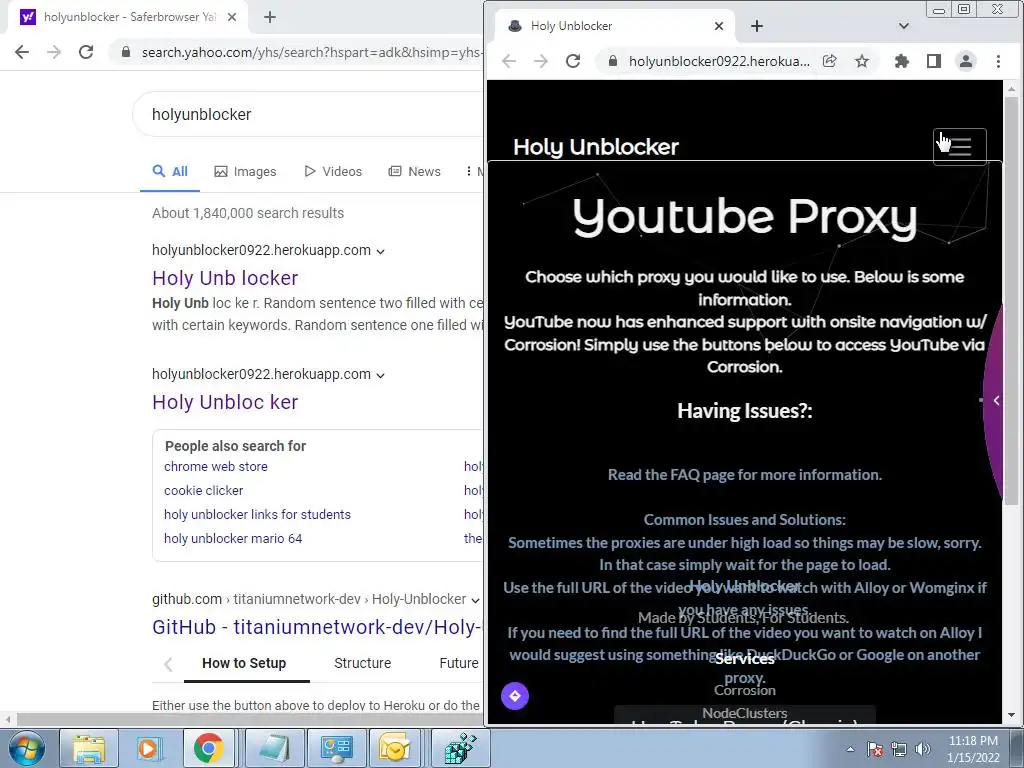The height and width of the screenshot is (768, 1024).
Task: Close the Holy Unblocker tab
Action: pyautogui.click(x=718, y=26)
